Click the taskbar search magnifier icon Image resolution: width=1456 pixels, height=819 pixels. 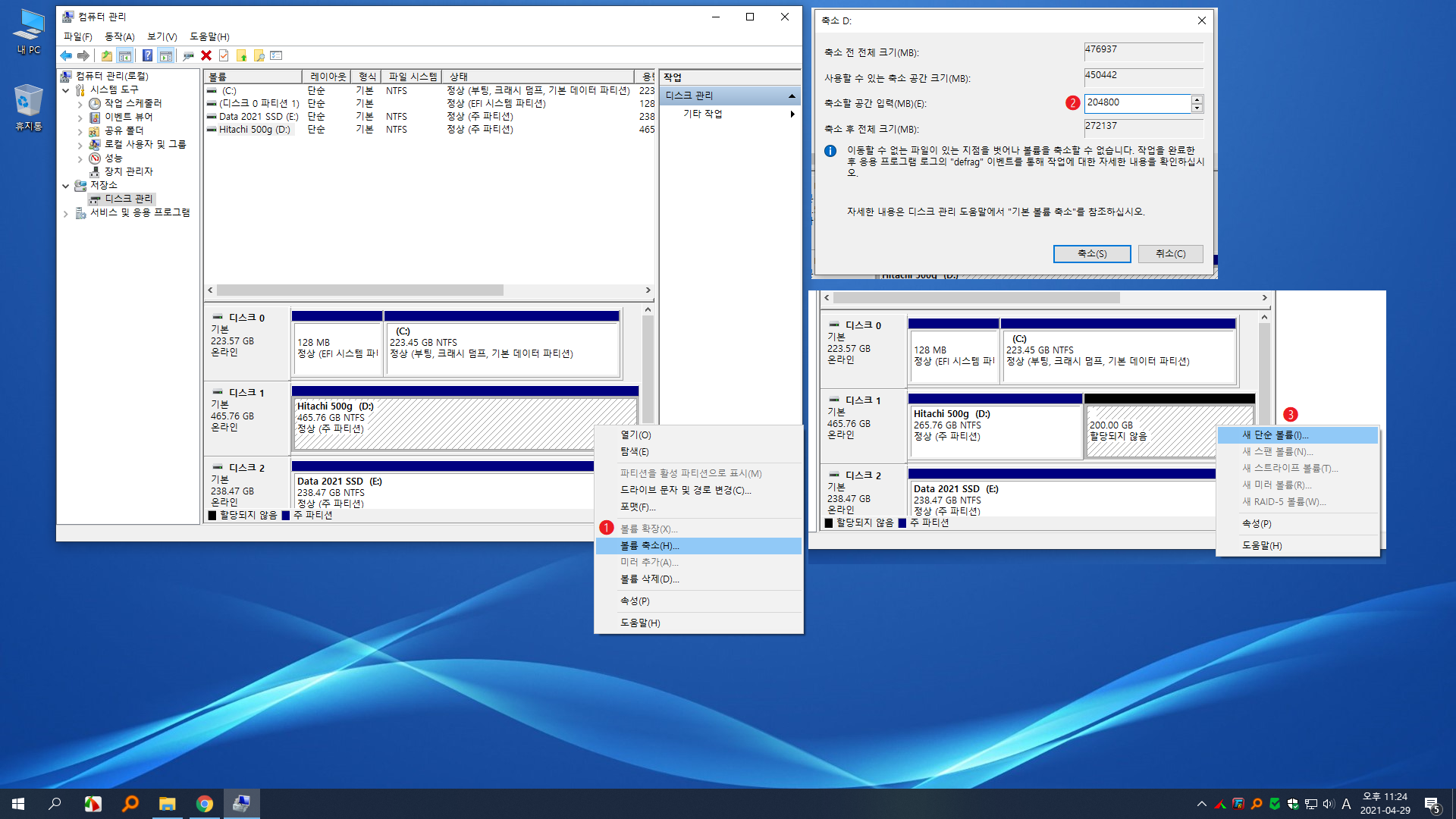coord(55,804)
